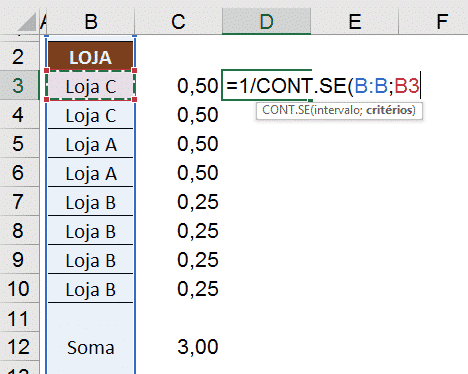This screenshot has width=468, height=374.
Task: Click the 3,00 sum cell
Action: tap(178, 346)
